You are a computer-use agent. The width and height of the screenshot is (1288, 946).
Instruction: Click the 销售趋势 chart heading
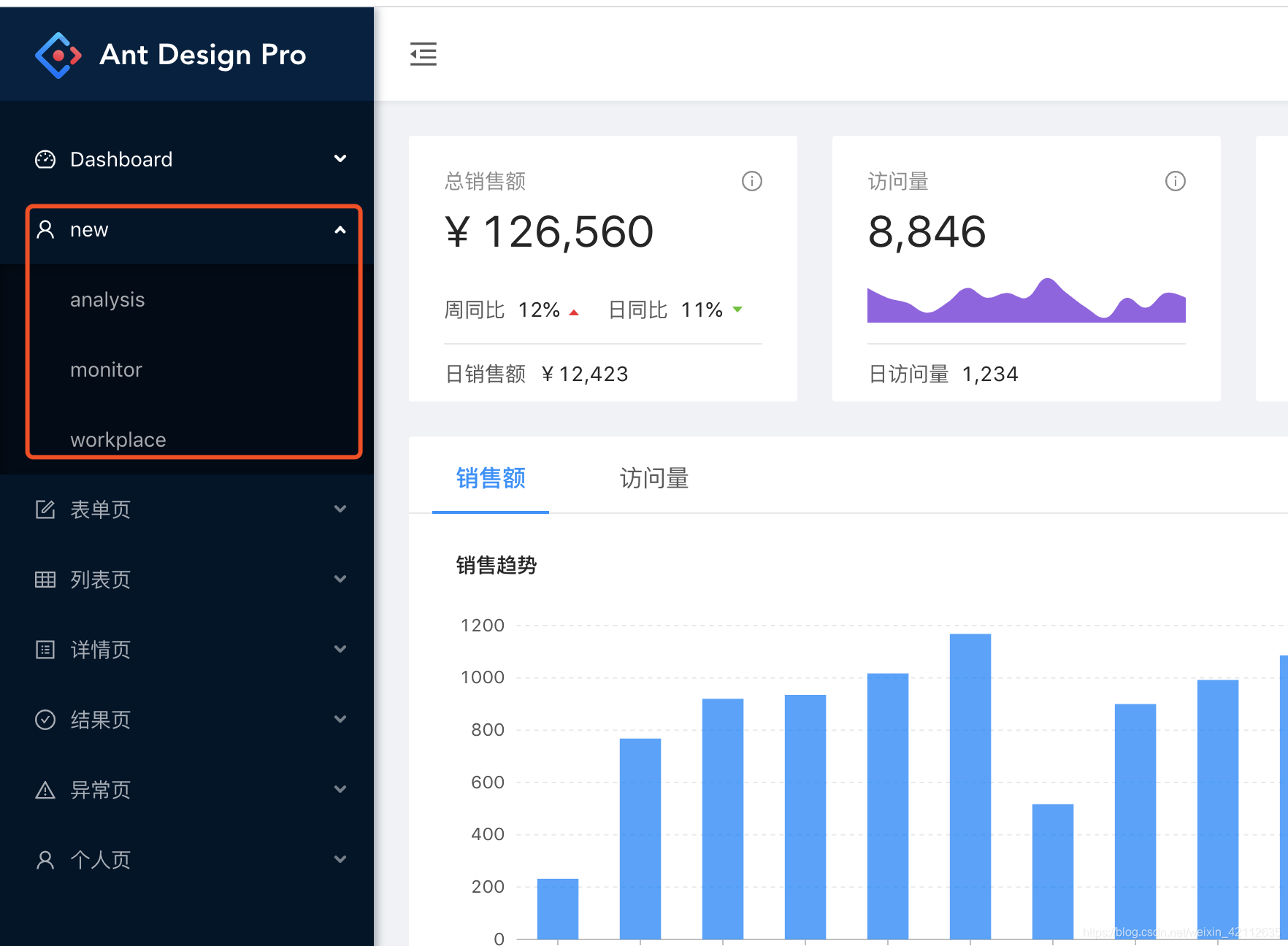click(497, 565)
